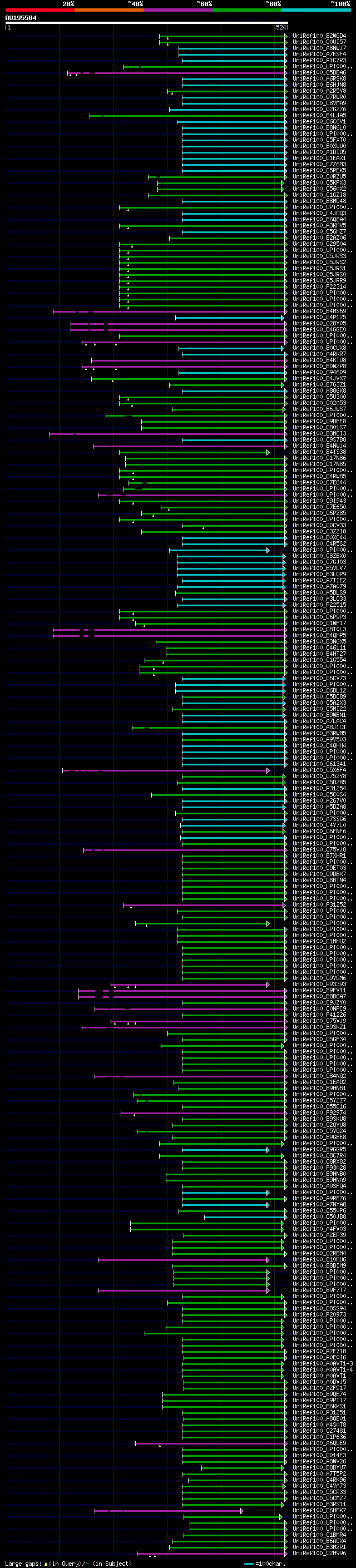Screen dimensions: 356x1568
Task: Click the UniRef100_B9SKZ1 label
Action: (x=319, y=1027)
